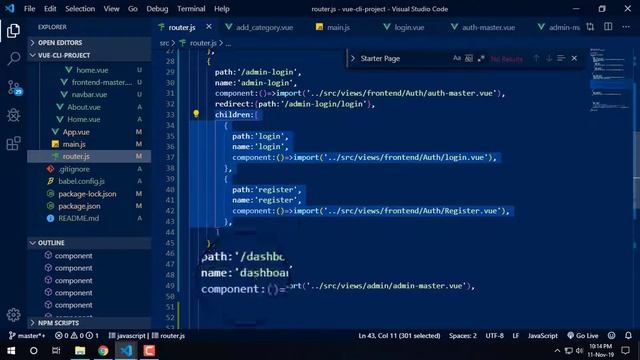Open Chrome from the taskbar

pos(103,351)
